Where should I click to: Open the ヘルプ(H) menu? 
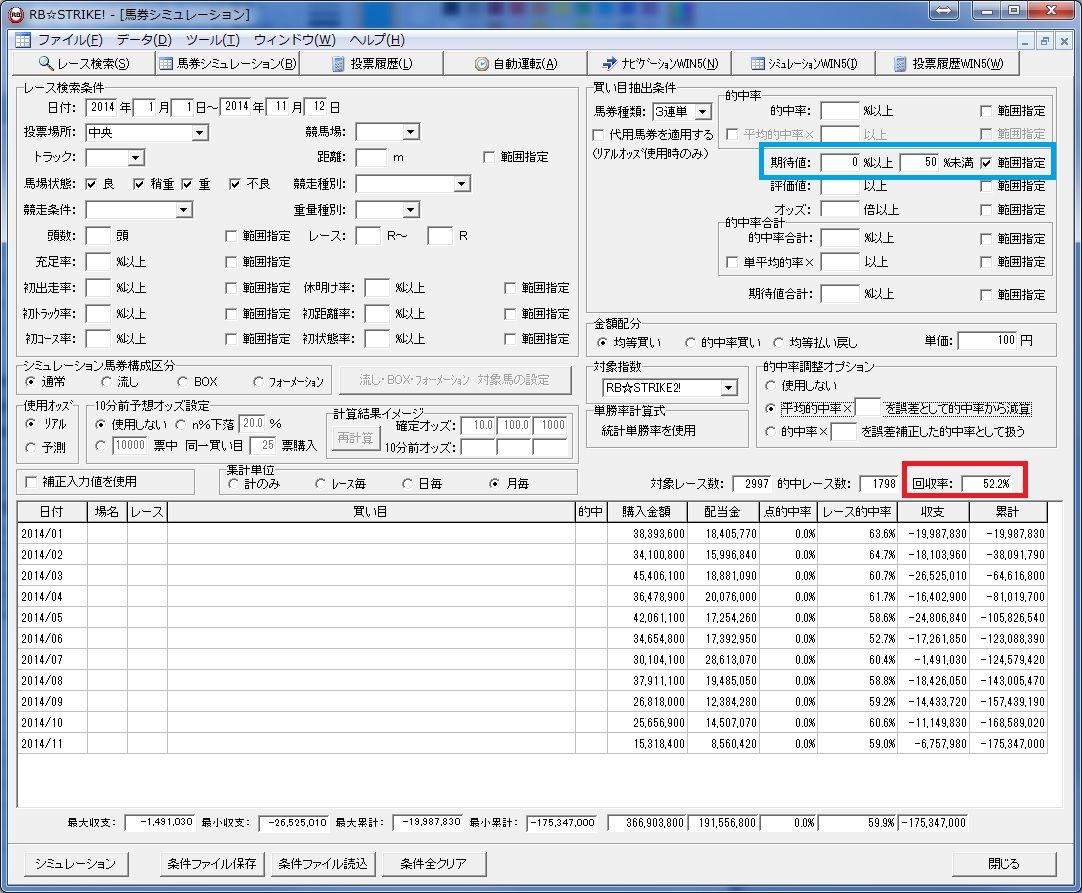point(377,40)
